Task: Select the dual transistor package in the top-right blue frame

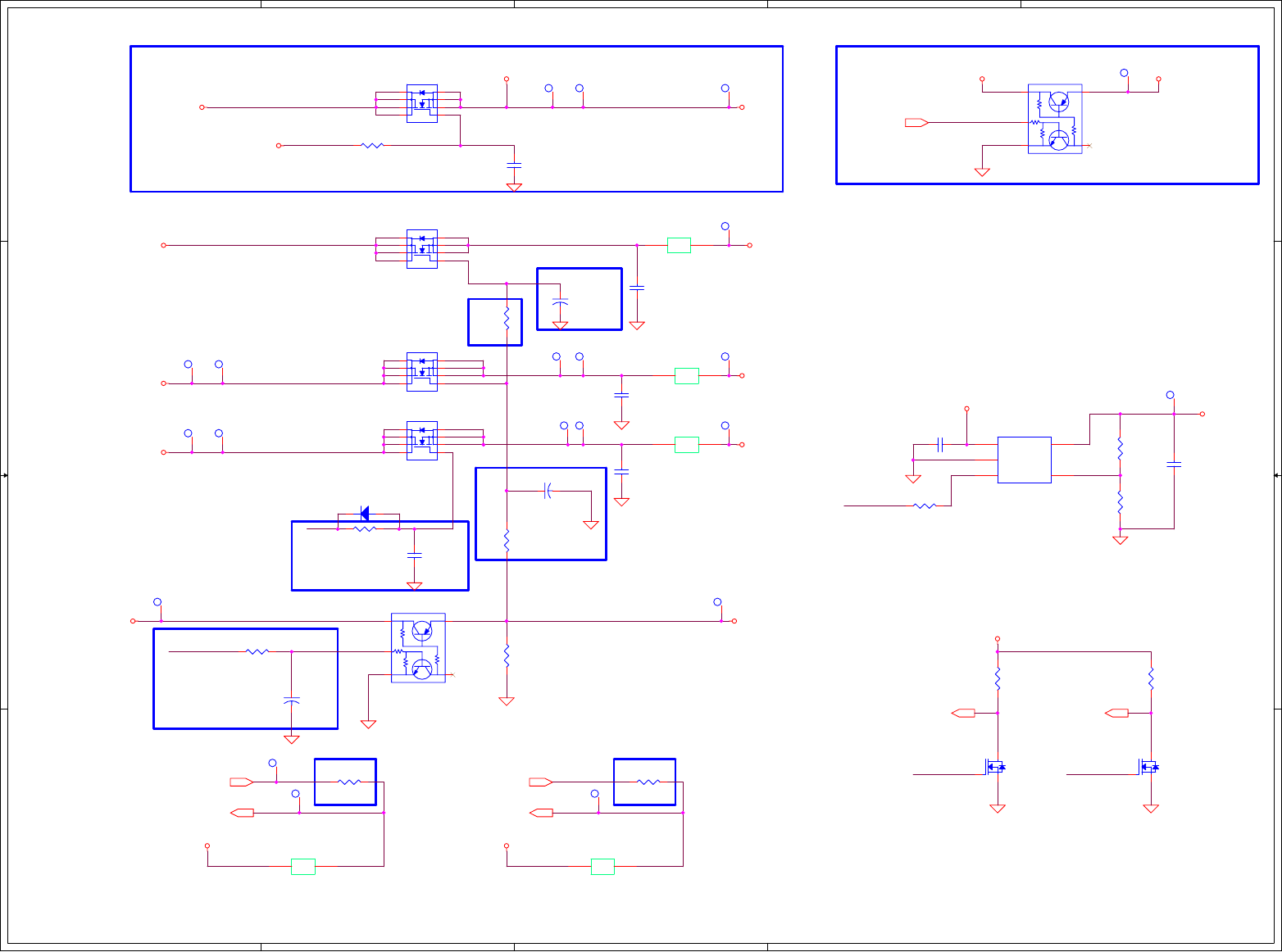Action: [1055, 119]
